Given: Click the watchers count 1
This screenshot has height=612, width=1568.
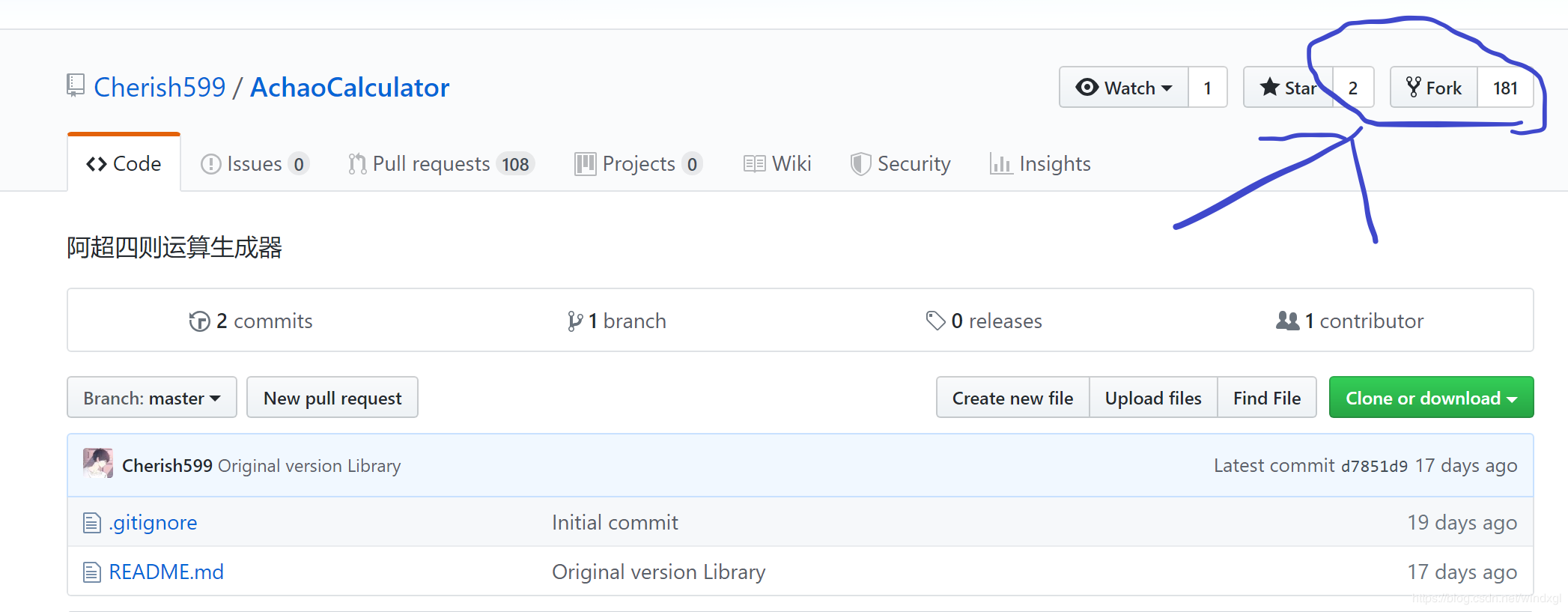Looking at the screenshot, I should click(1208, 88).
